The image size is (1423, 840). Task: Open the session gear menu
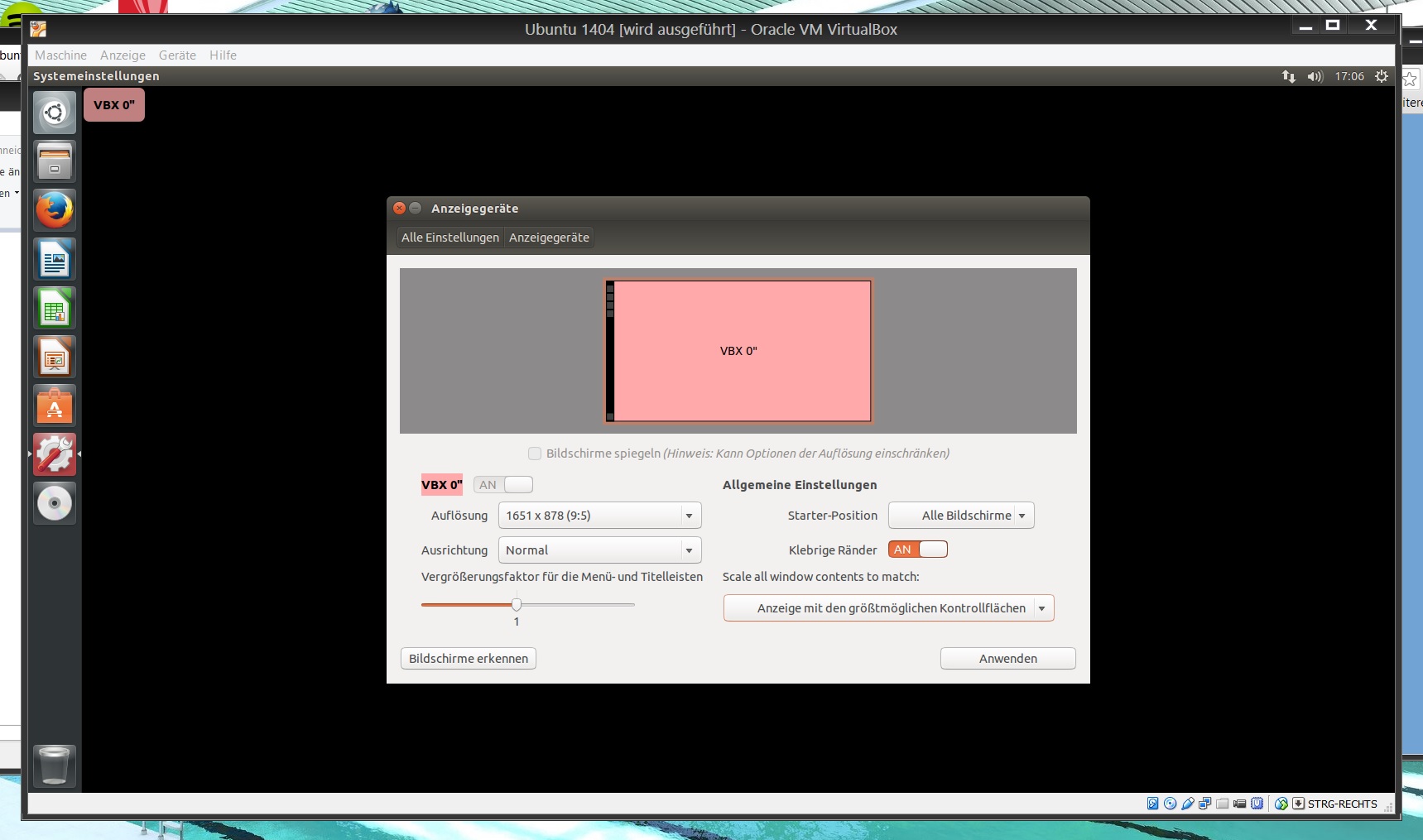(1382, 76)
